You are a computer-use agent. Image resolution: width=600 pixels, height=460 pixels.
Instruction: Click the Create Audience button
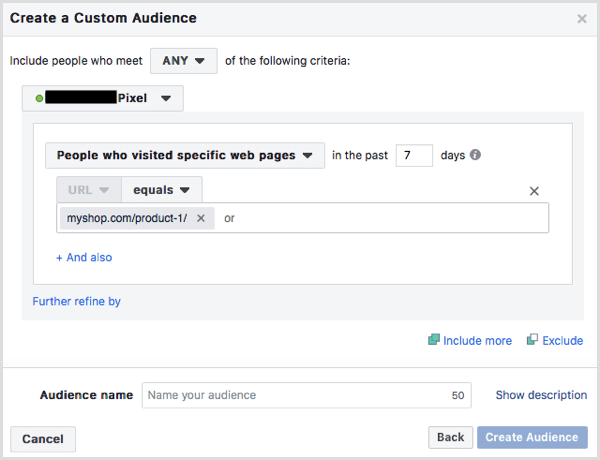pos(533,437)
